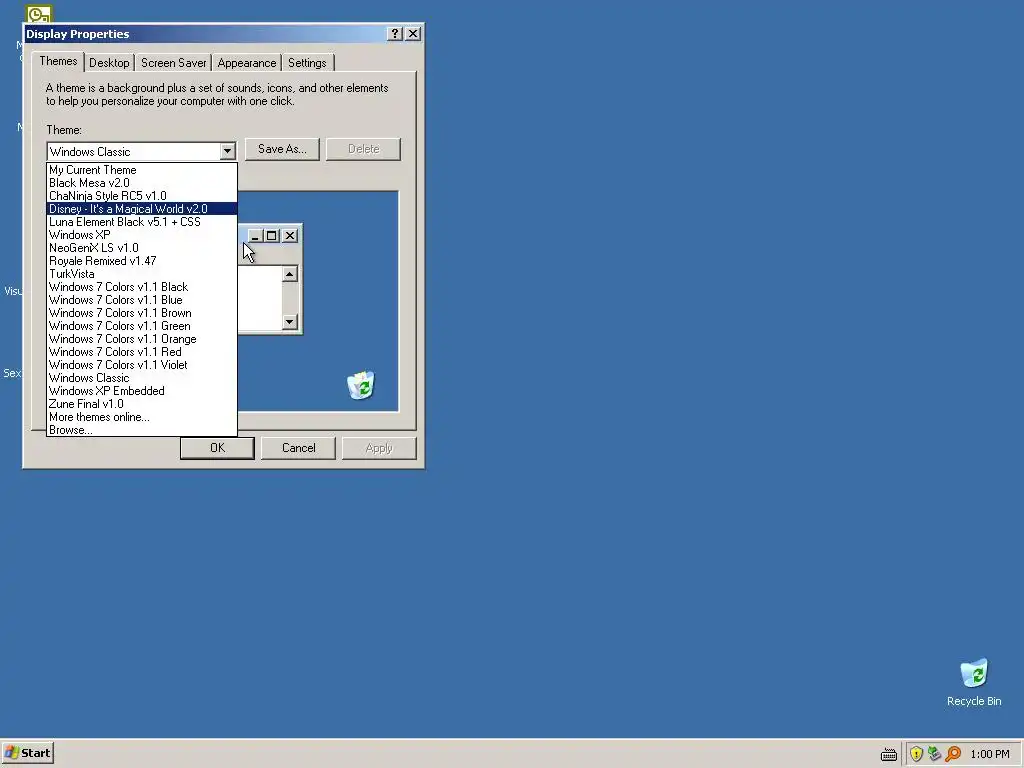Open the yellow security shield tray icon
The height and width of the screenshot is (768, 1024).
point(916,754)
